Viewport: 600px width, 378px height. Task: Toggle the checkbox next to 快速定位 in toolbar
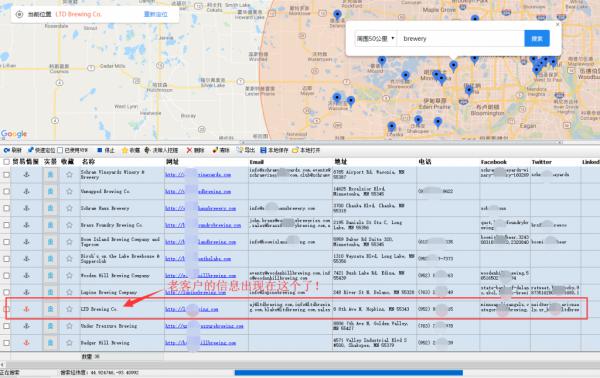60,150
